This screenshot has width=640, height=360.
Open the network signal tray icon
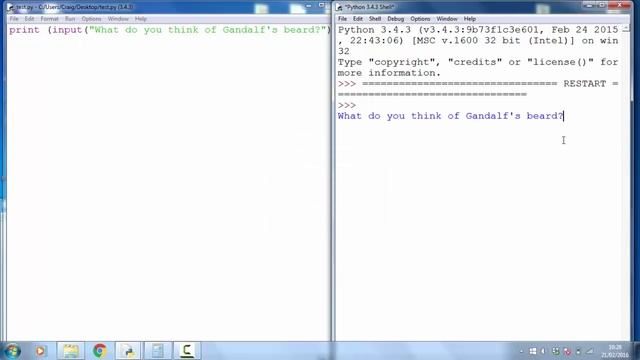point(590,351)
